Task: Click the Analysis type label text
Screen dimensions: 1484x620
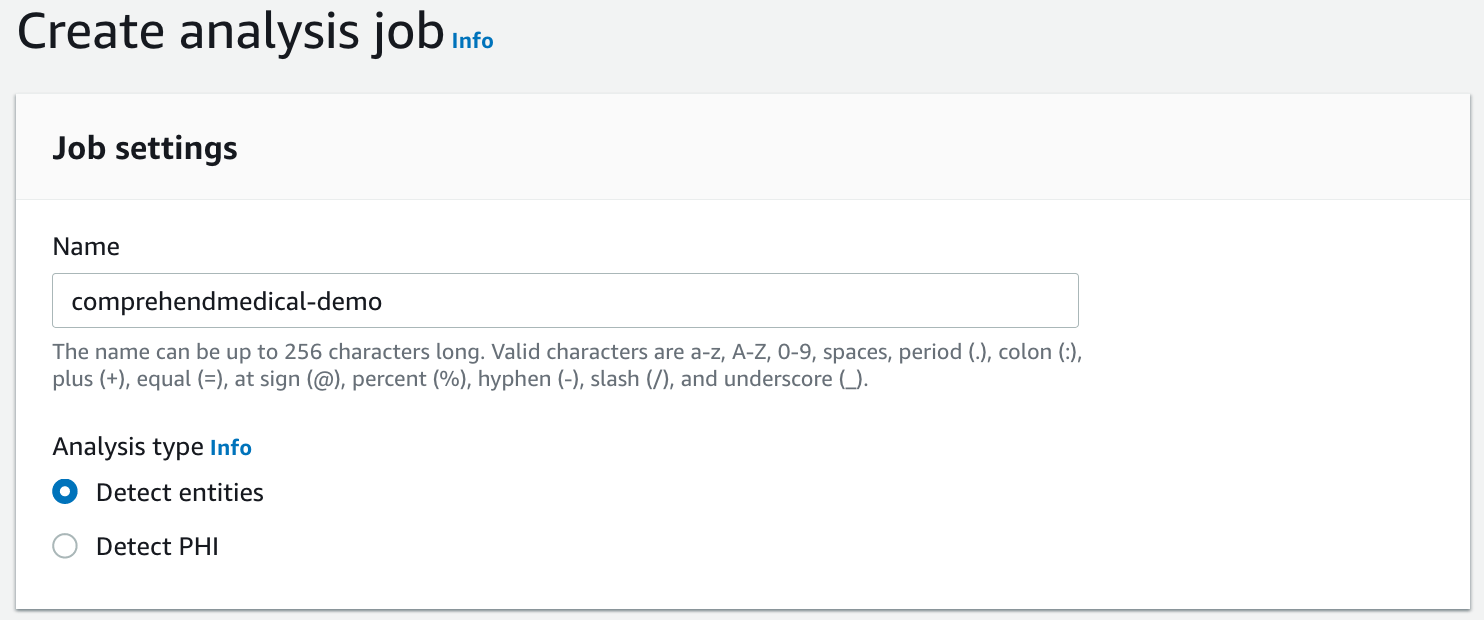Action: (x=128, y=447)
